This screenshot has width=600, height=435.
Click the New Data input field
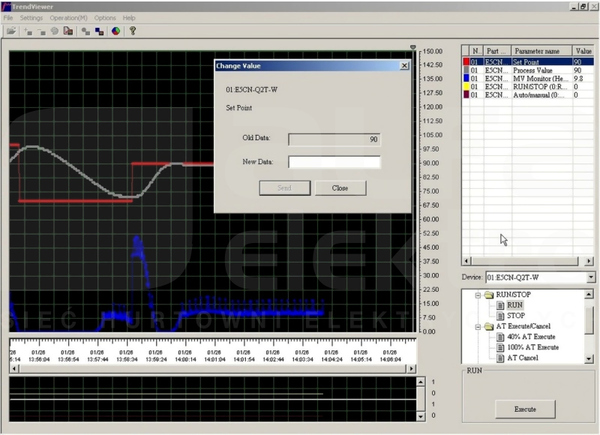click(334, 162)
